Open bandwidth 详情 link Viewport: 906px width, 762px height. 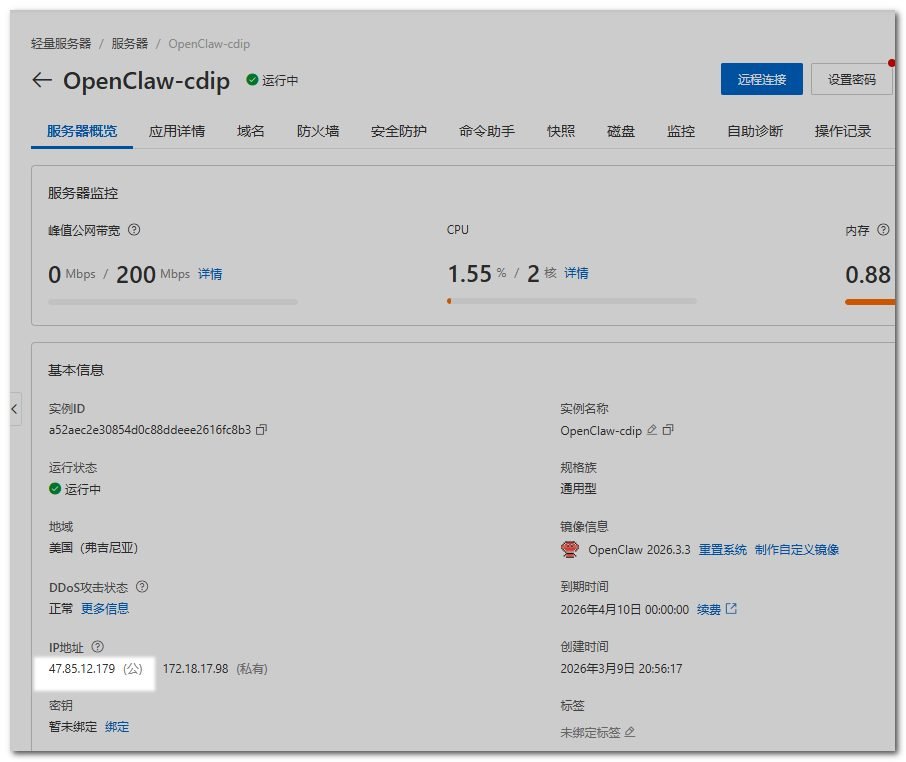coord(210,274)
